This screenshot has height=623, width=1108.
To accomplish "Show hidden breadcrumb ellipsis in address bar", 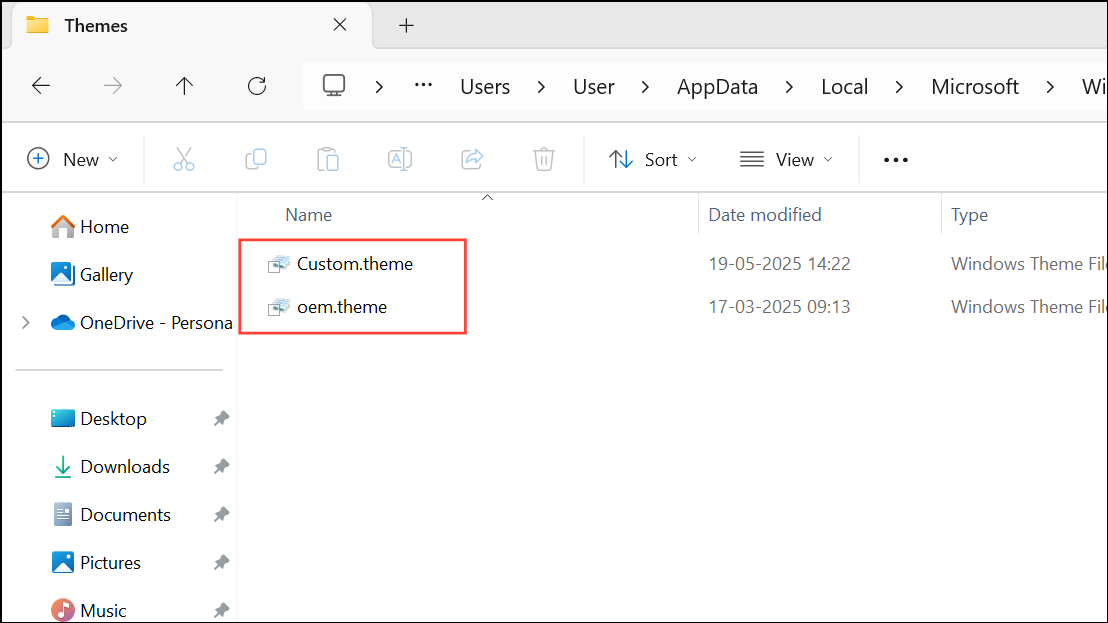I will (x=423, y=85).
